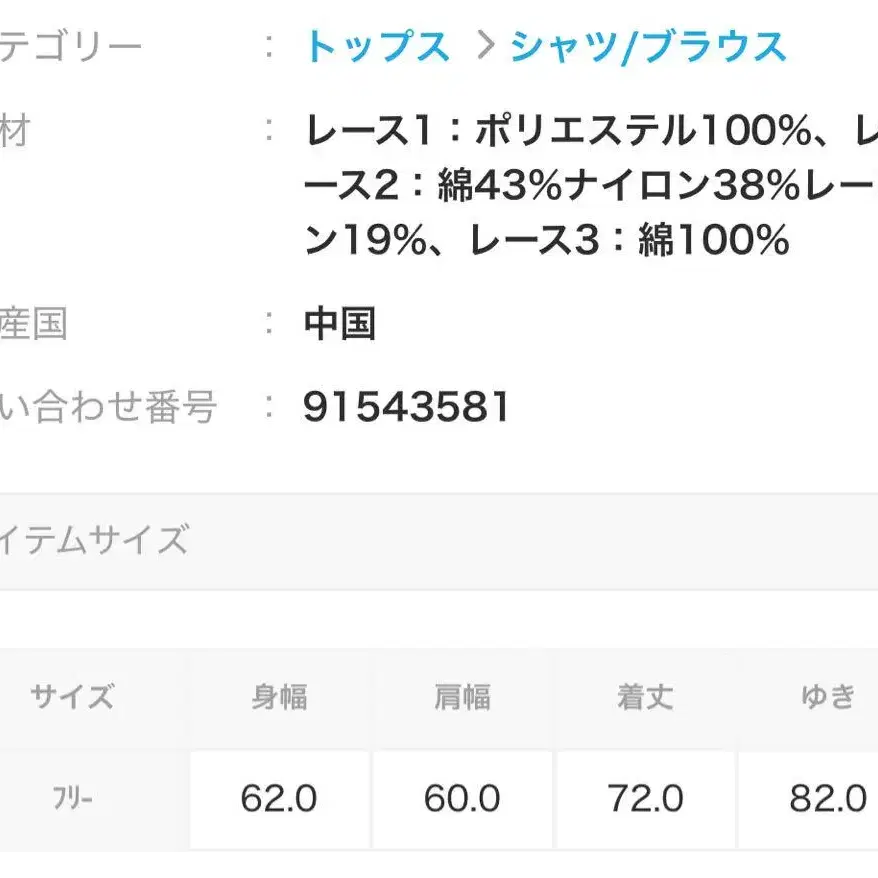
Task: Click the カテゴリー row label
Action: click(70, 47)
